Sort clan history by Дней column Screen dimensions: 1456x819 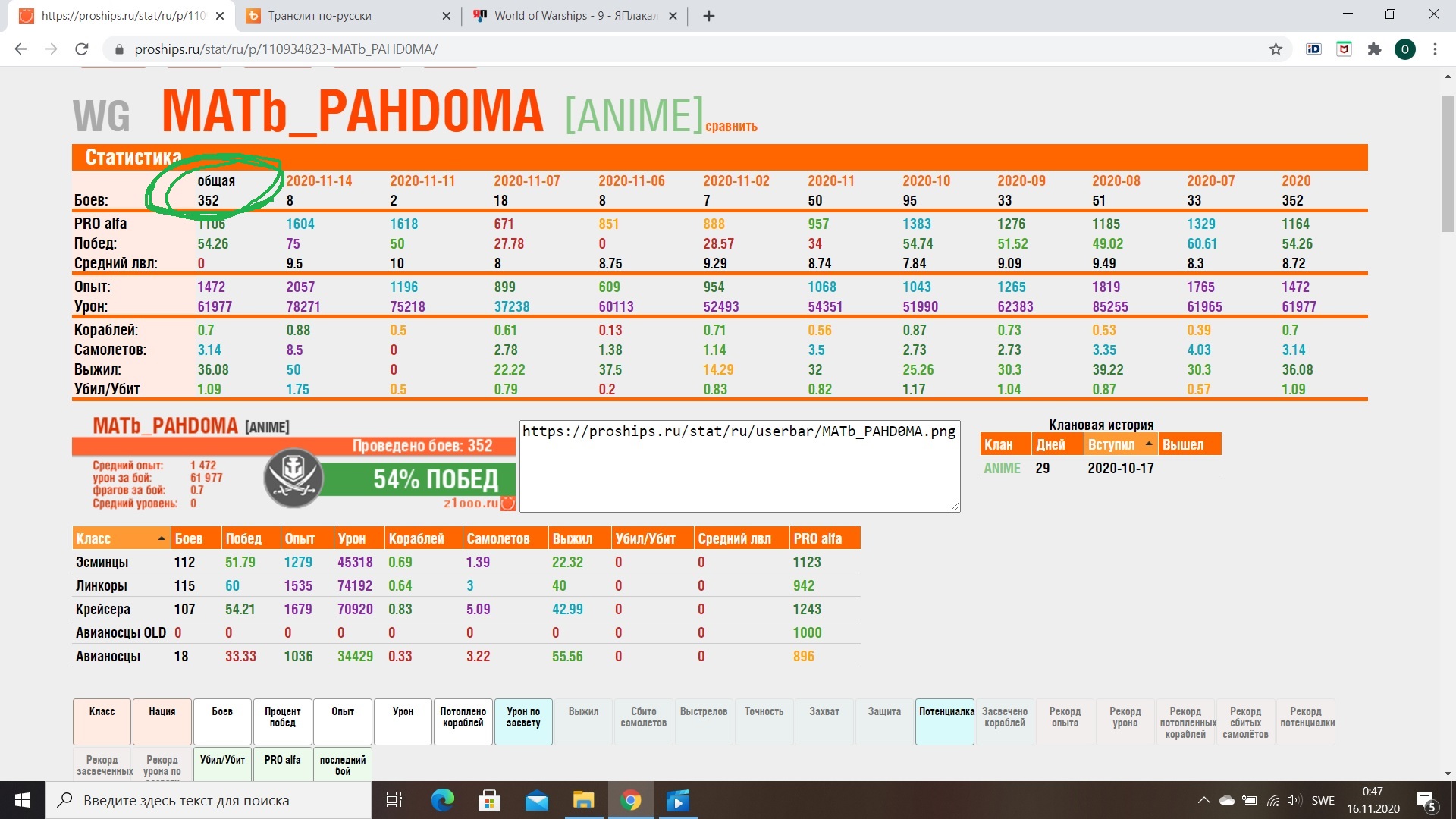pyautogui.click(x=1057, y=444)
